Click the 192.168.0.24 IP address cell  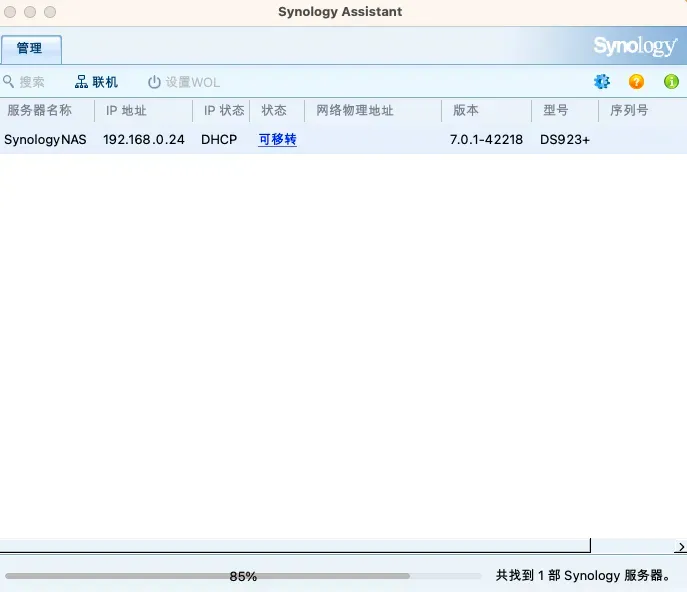(x=144, y=140)
